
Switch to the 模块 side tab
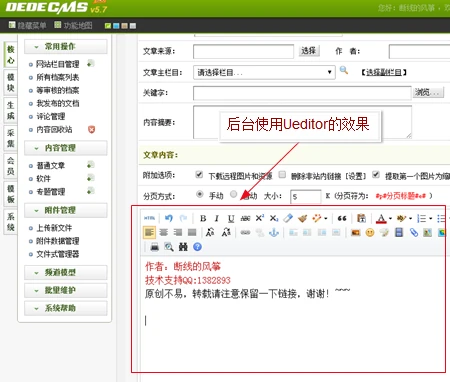[x=11, y=82]
